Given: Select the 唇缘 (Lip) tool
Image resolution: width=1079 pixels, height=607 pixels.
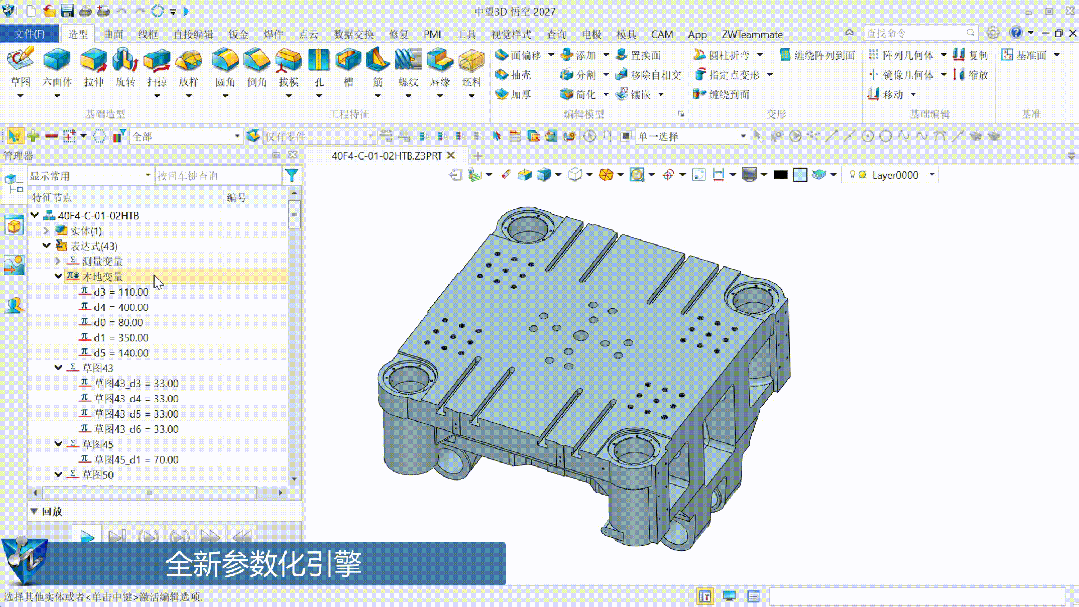Looking at the screenshot, I should pos(440,67).
